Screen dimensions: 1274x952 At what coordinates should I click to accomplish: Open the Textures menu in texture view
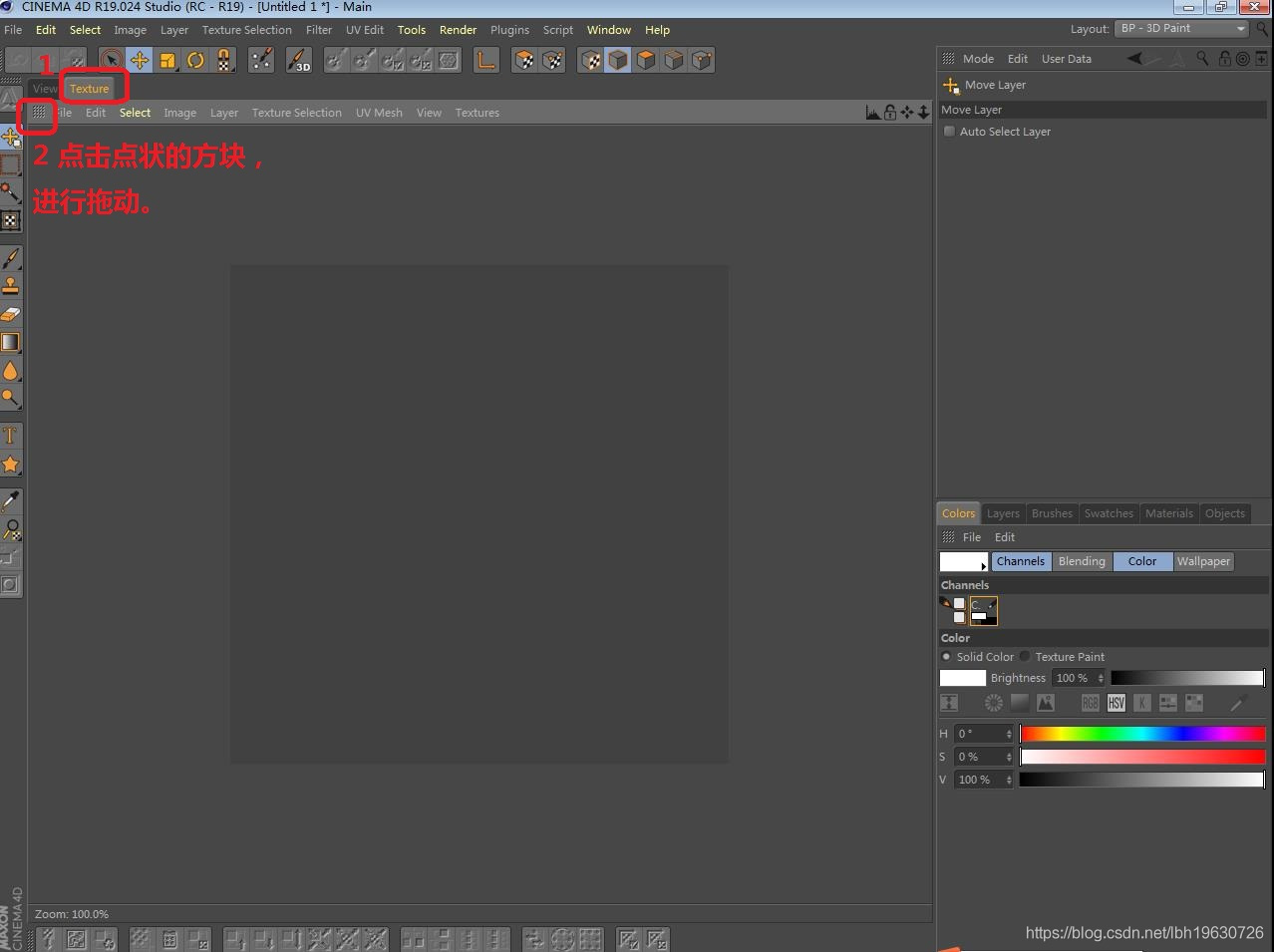click(x=477, y=113)
